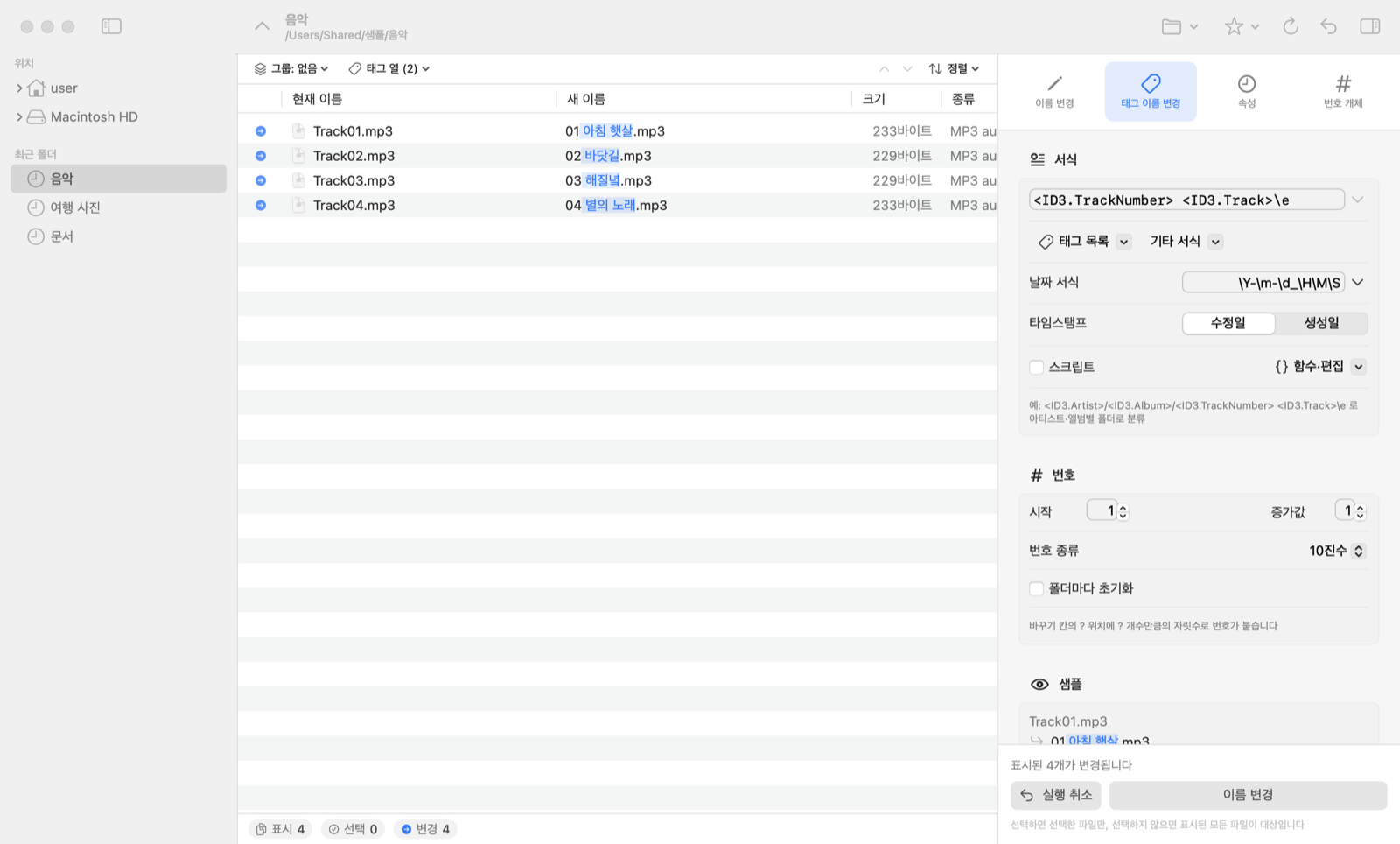Open the 번호 종류 10진수 selector

pyautogui.click(x=1336, y=551)
